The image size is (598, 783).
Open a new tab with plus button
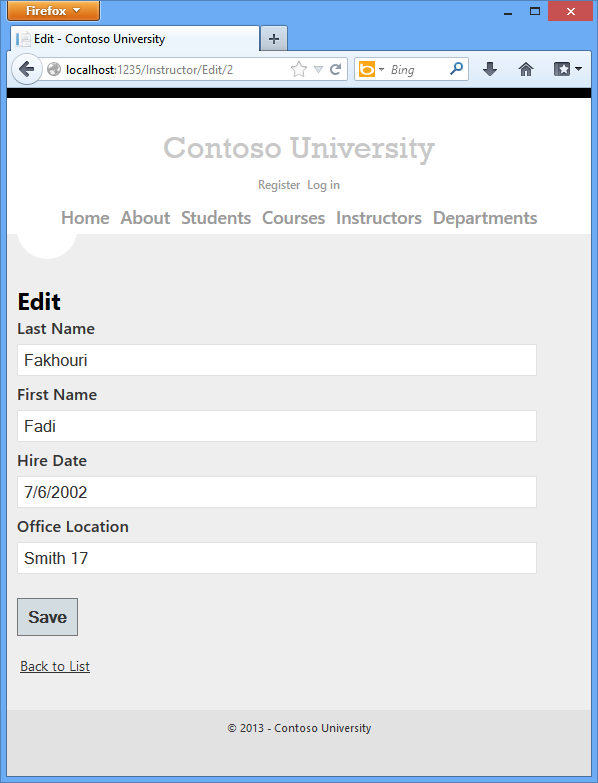[x=274, y=39]
